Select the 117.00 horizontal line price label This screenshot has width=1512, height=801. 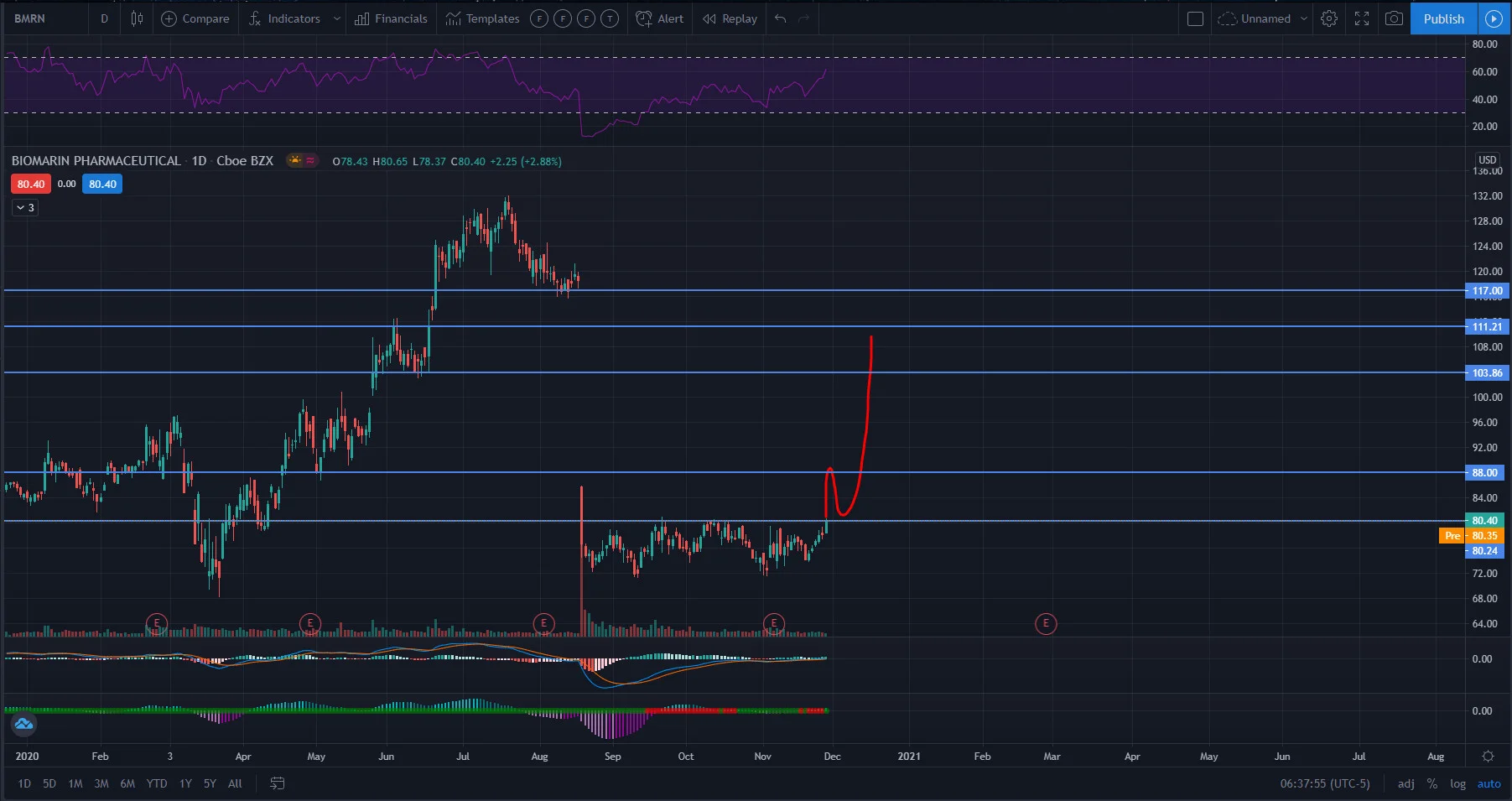coord(1487,290)
